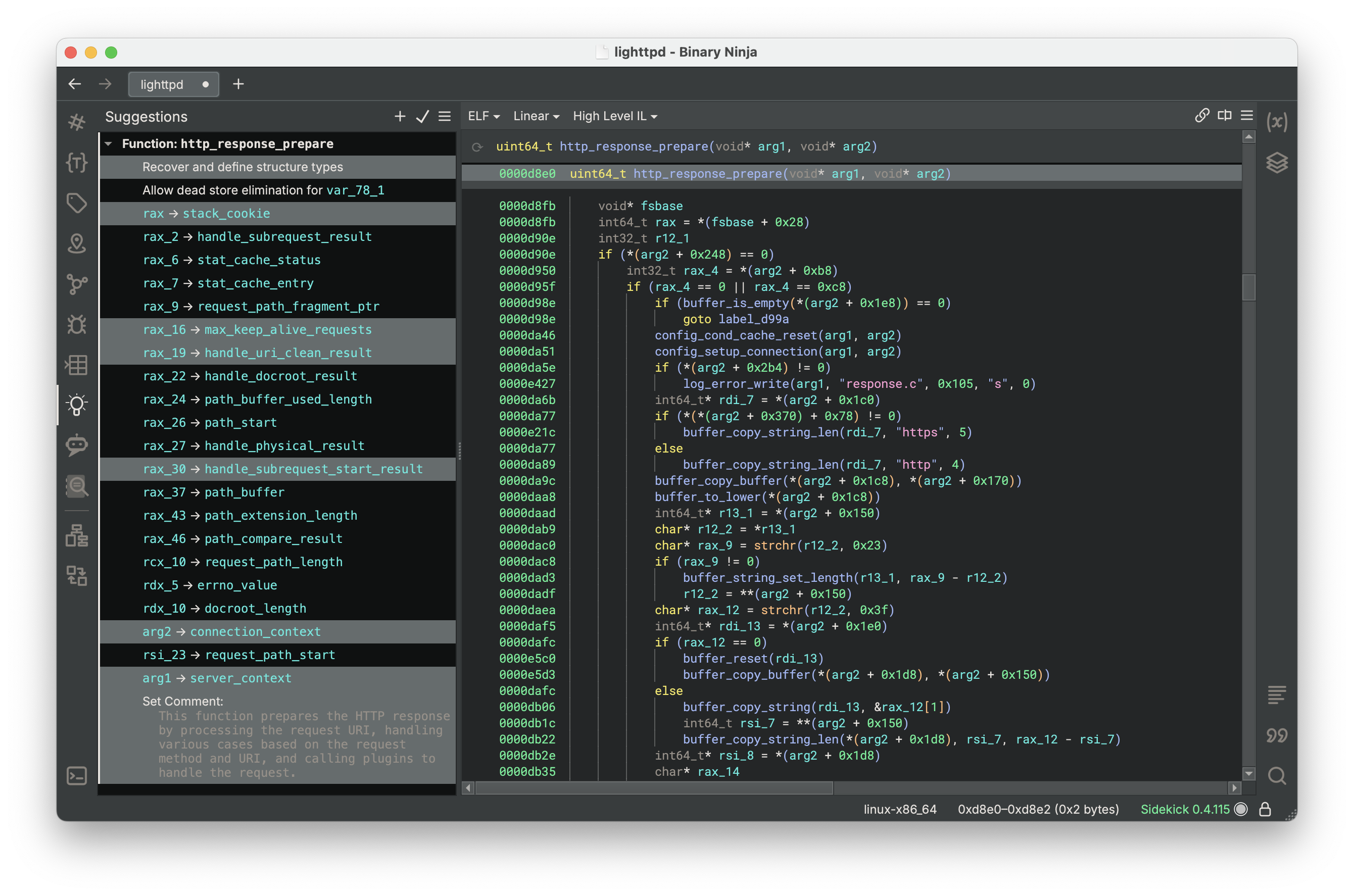The height and width of the screenshot is (896, 1354).
Task: Open the Tags sidebar panel
Action: (77, 203)
